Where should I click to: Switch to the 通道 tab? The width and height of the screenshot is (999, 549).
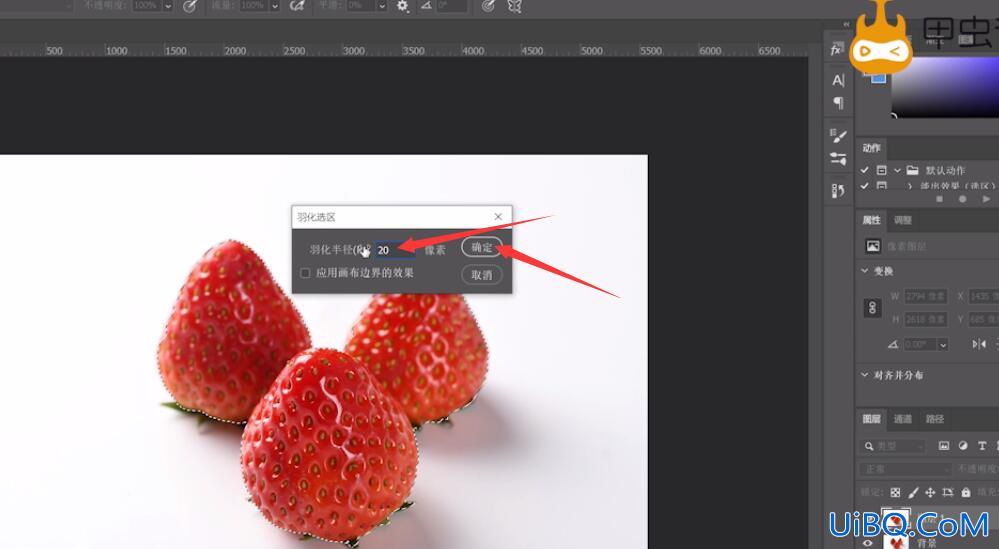tap(903, 418)
